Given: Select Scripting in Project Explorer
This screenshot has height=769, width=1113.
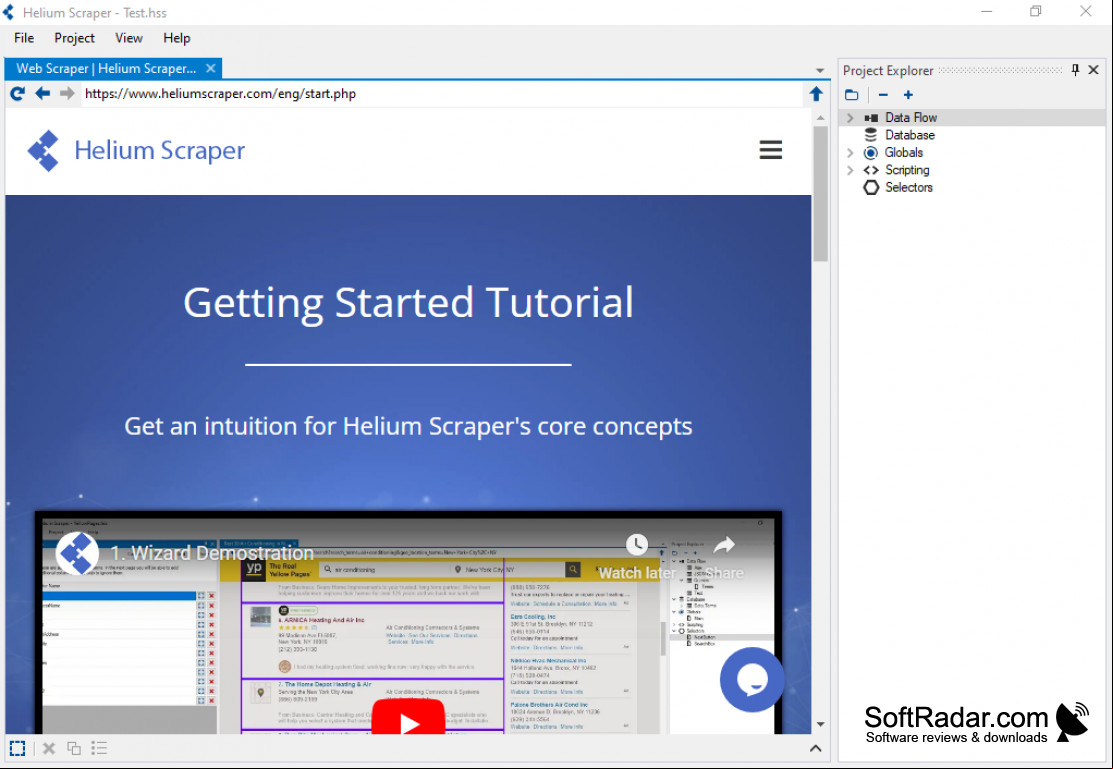Looking at the screenshot, I should [x=906, y=170].
